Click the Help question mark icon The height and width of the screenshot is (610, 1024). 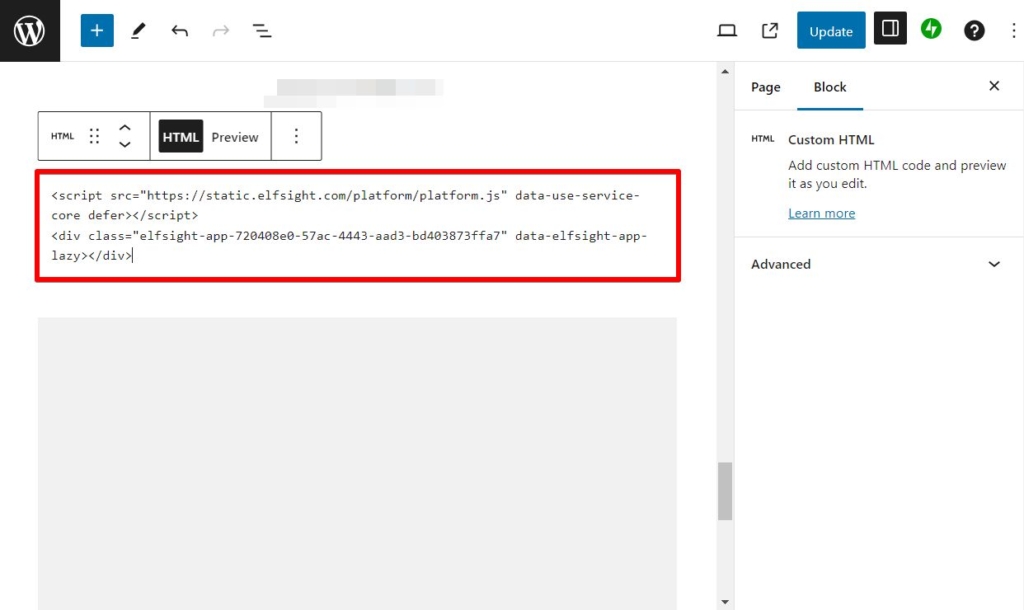pos(974,30)
